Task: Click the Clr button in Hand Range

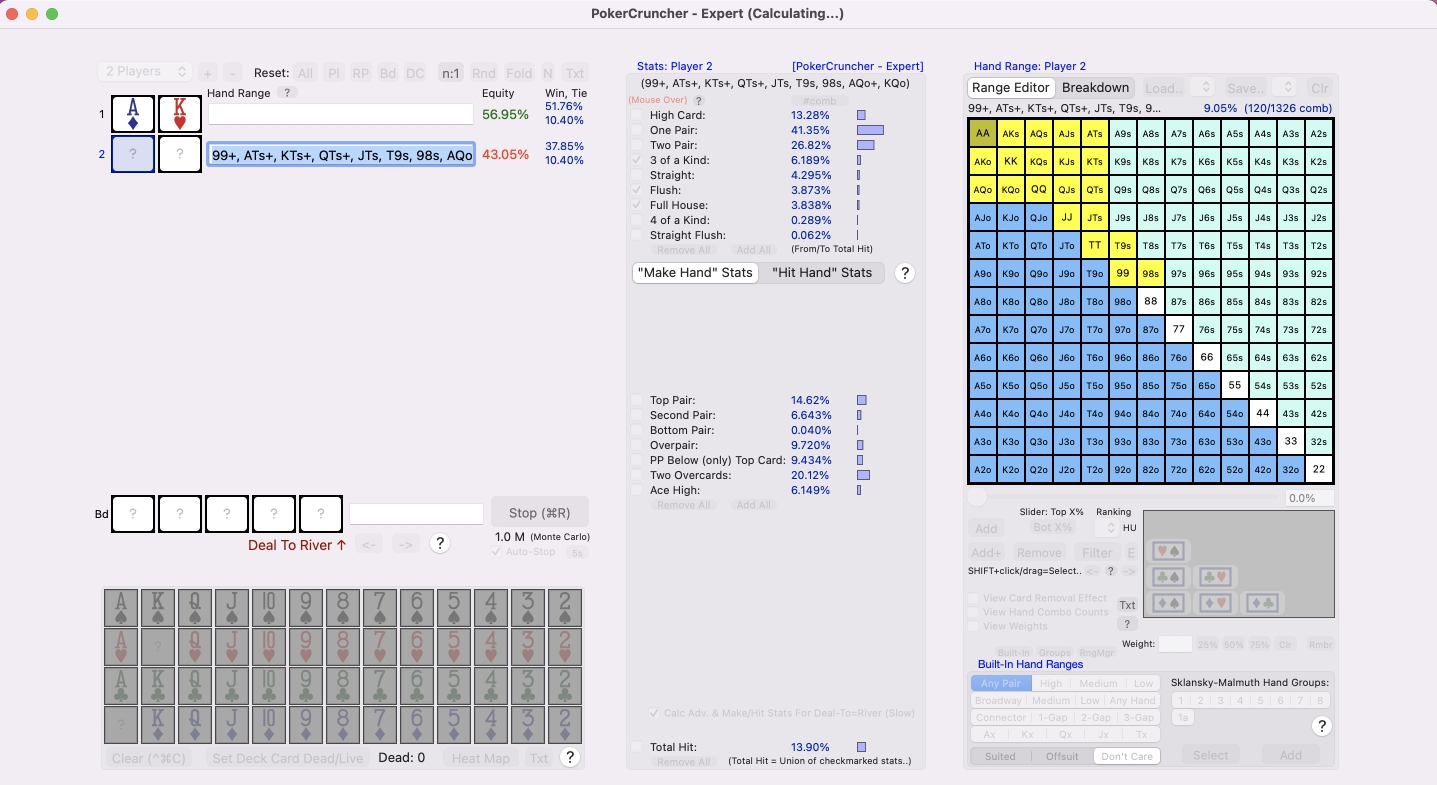Action: pos(1320,88)
